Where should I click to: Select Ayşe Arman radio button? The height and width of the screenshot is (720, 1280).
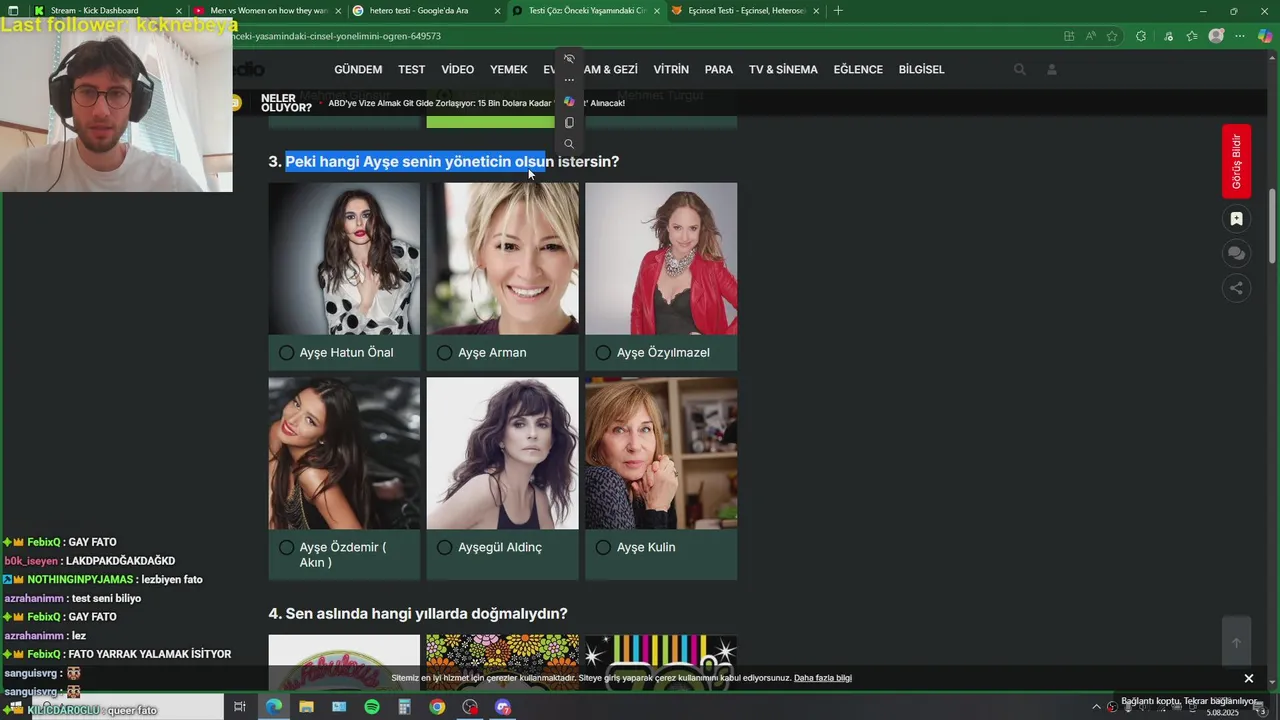point(444,353)
